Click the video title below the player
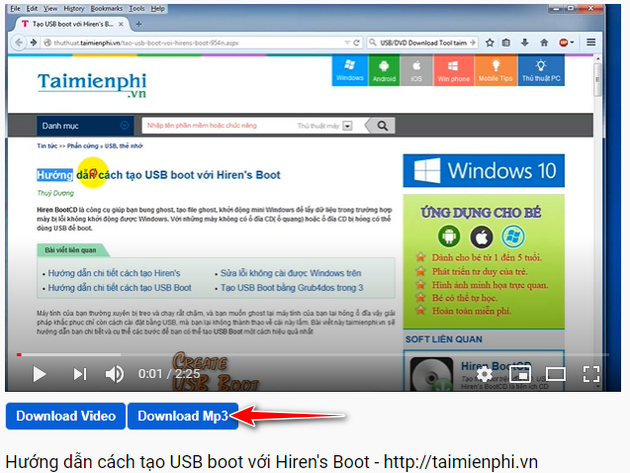This screenshot has width=630, height=473. [x=272, y=462]
